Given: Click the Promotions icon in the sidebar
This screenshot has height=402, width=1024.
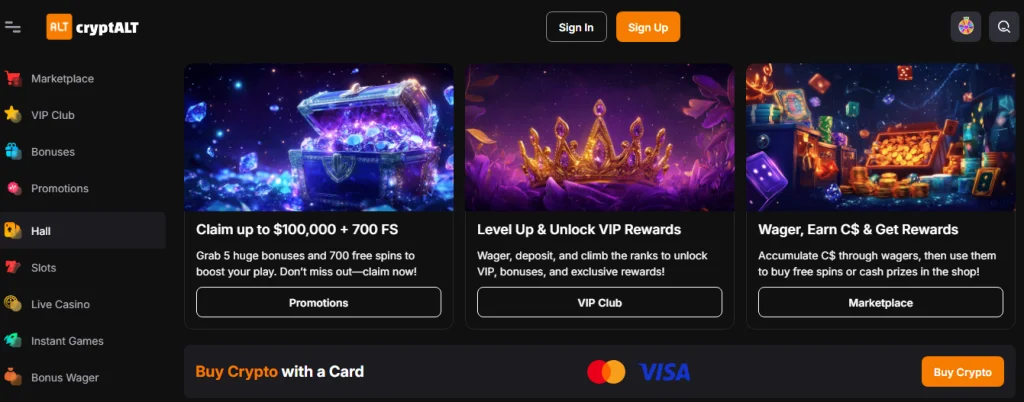Looking at the screenshot, I should click(13, 188).
